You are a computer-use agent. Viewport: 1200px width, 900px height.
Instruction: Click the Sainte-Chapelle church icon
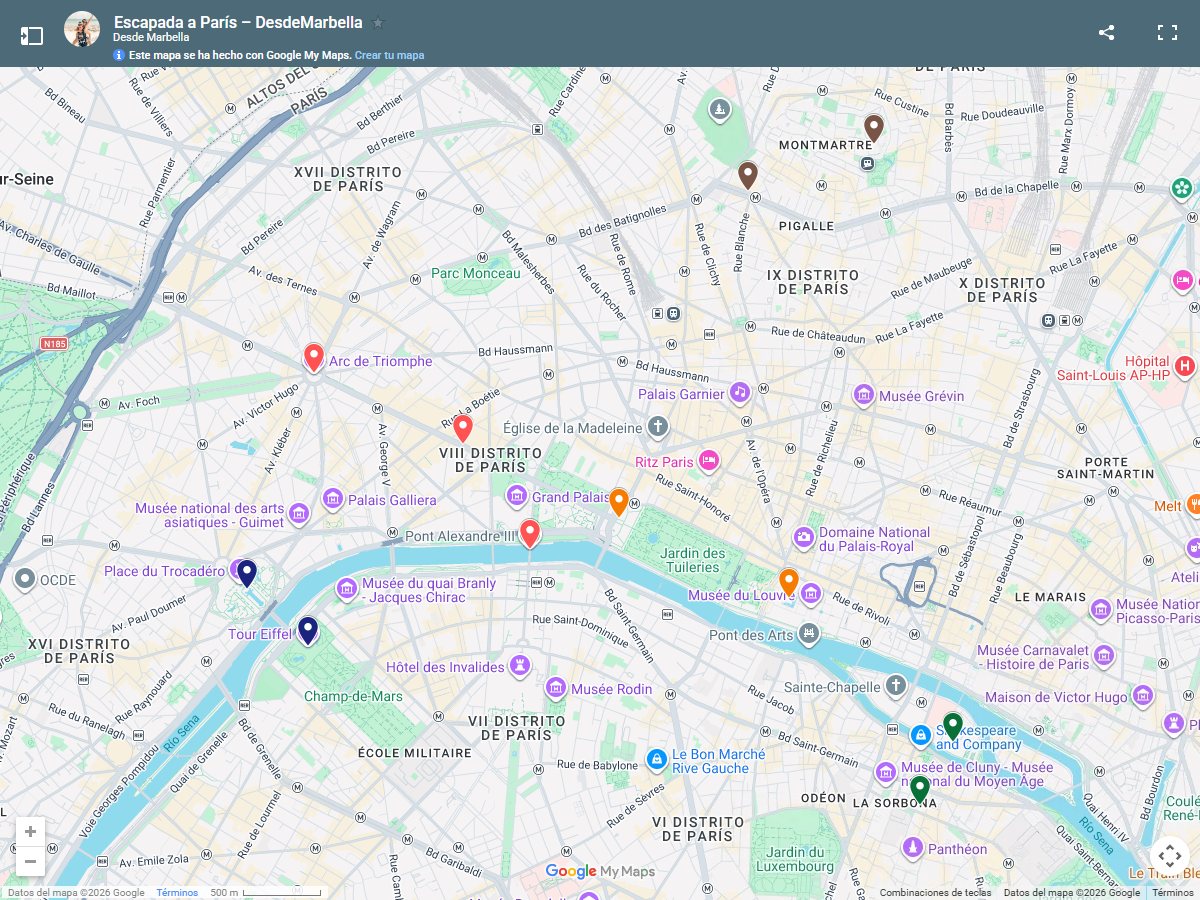coord(895,686)
